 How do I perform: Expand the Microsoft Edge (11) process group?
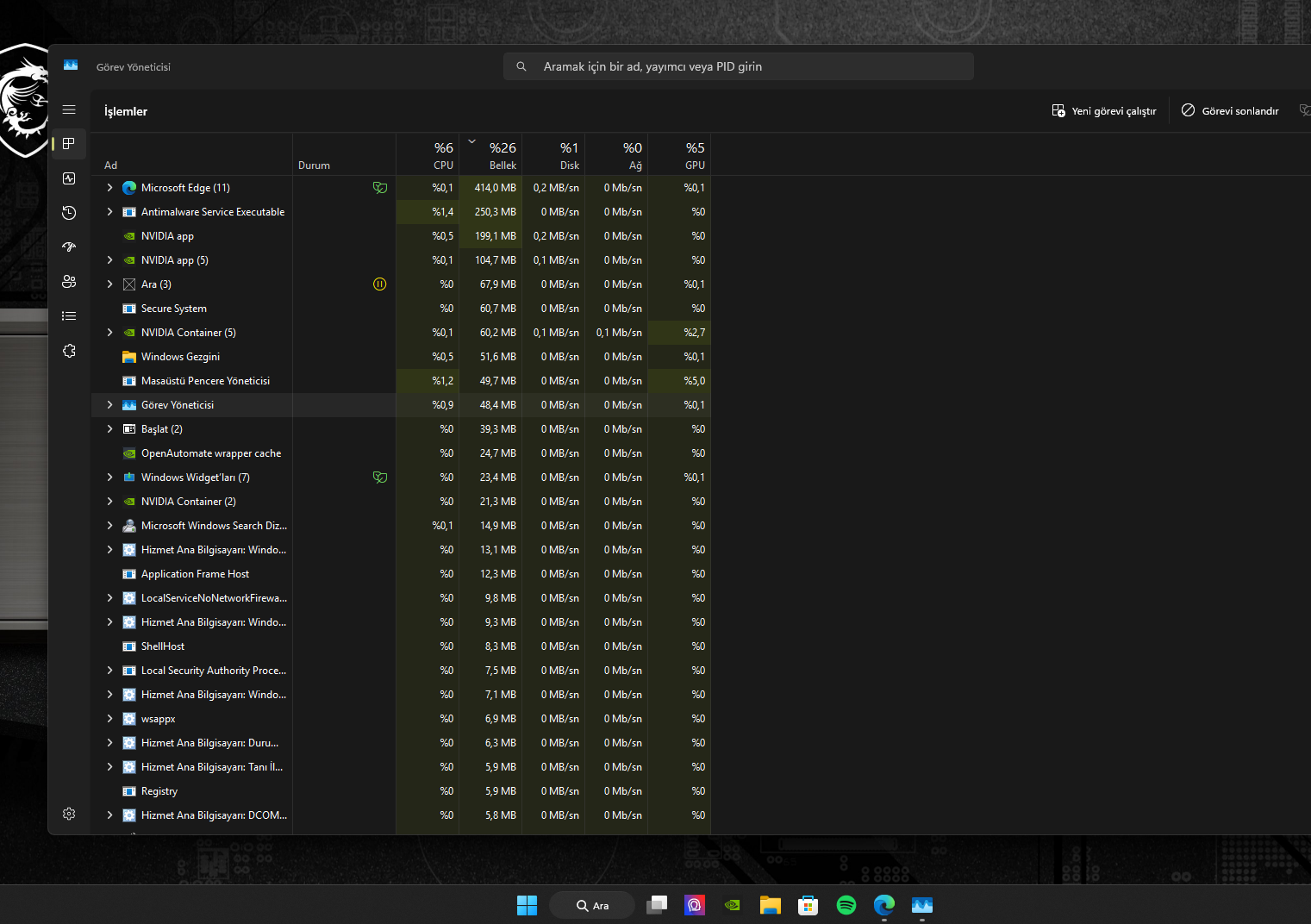tap(109, 188)
